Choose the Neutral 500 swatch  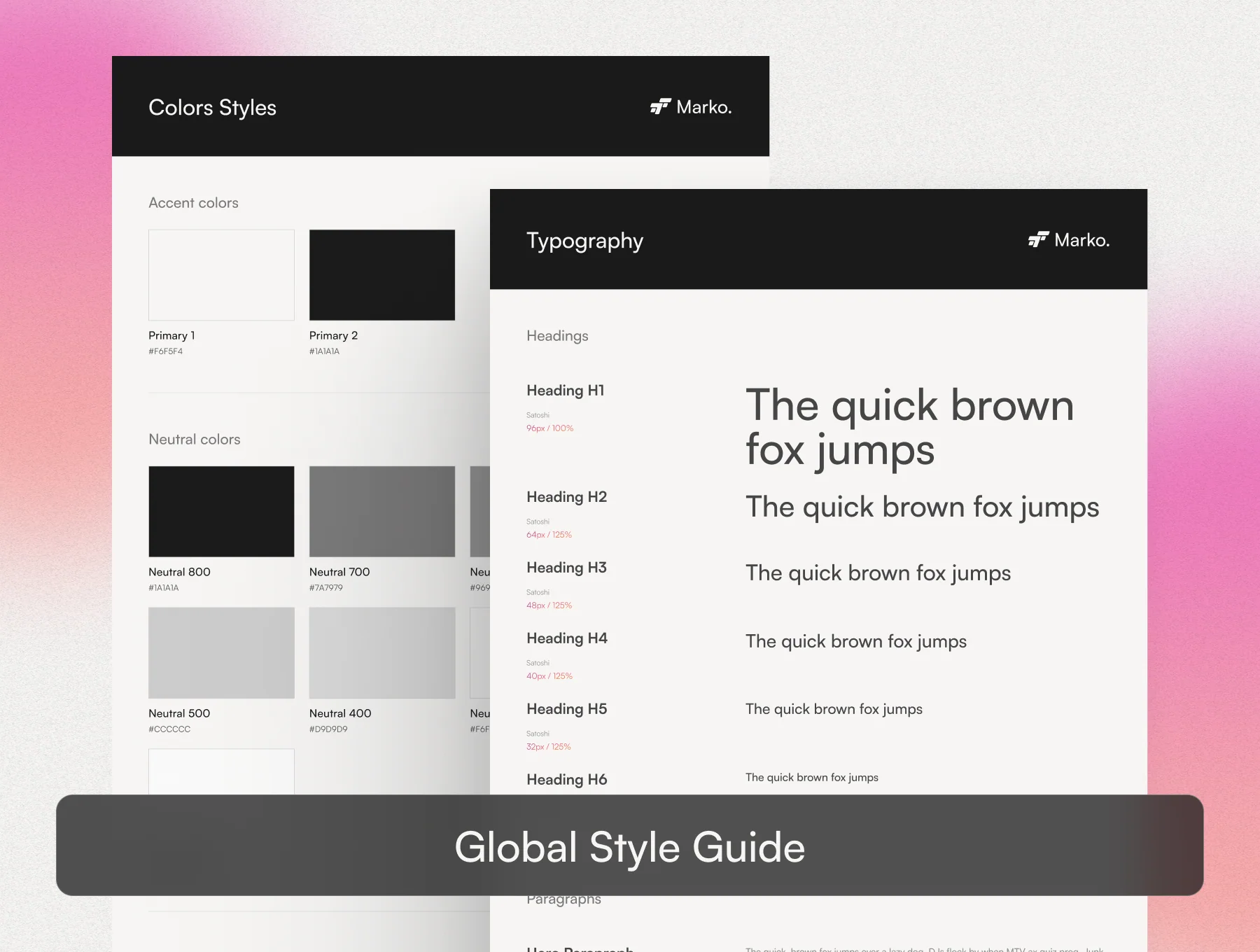pos(221,653)
